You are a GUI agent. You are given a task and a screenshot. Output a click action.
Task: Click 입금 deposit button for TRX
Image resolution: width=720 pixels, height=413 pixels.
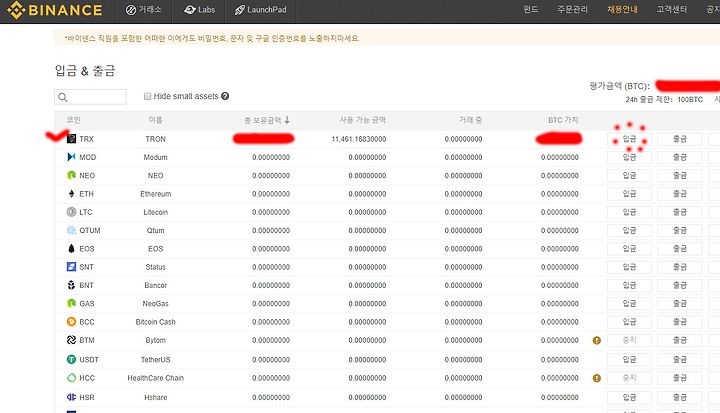[x=629, y=139]
